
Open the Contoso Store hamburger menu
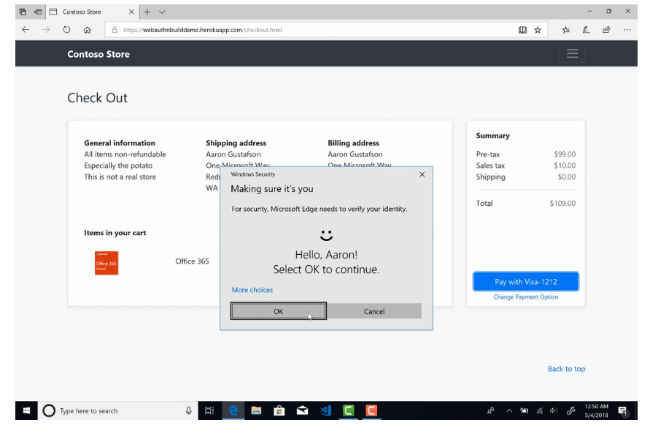[572, 54]
